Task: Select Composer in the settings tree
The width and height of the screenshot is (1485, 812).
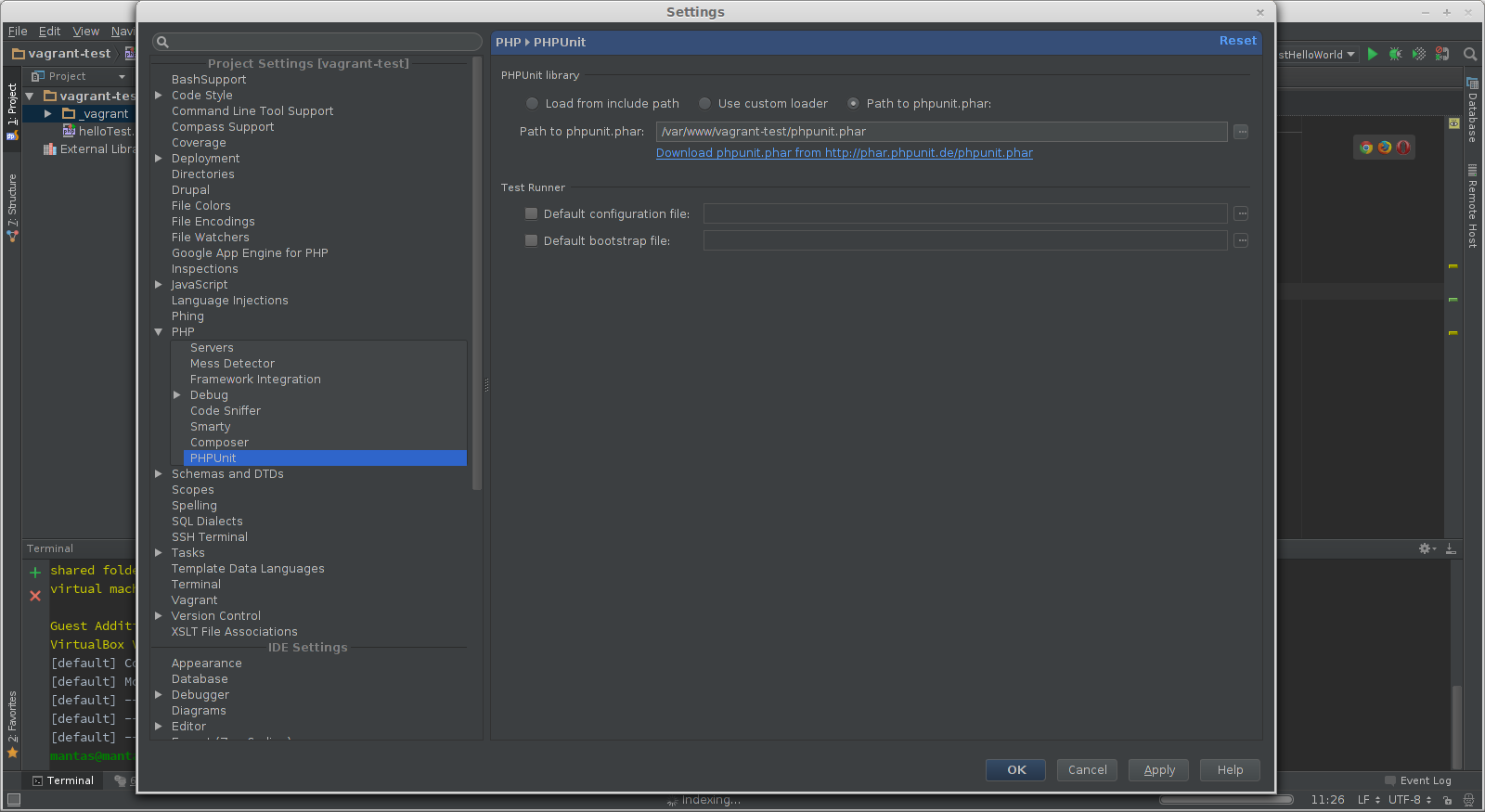Action: 219,443
